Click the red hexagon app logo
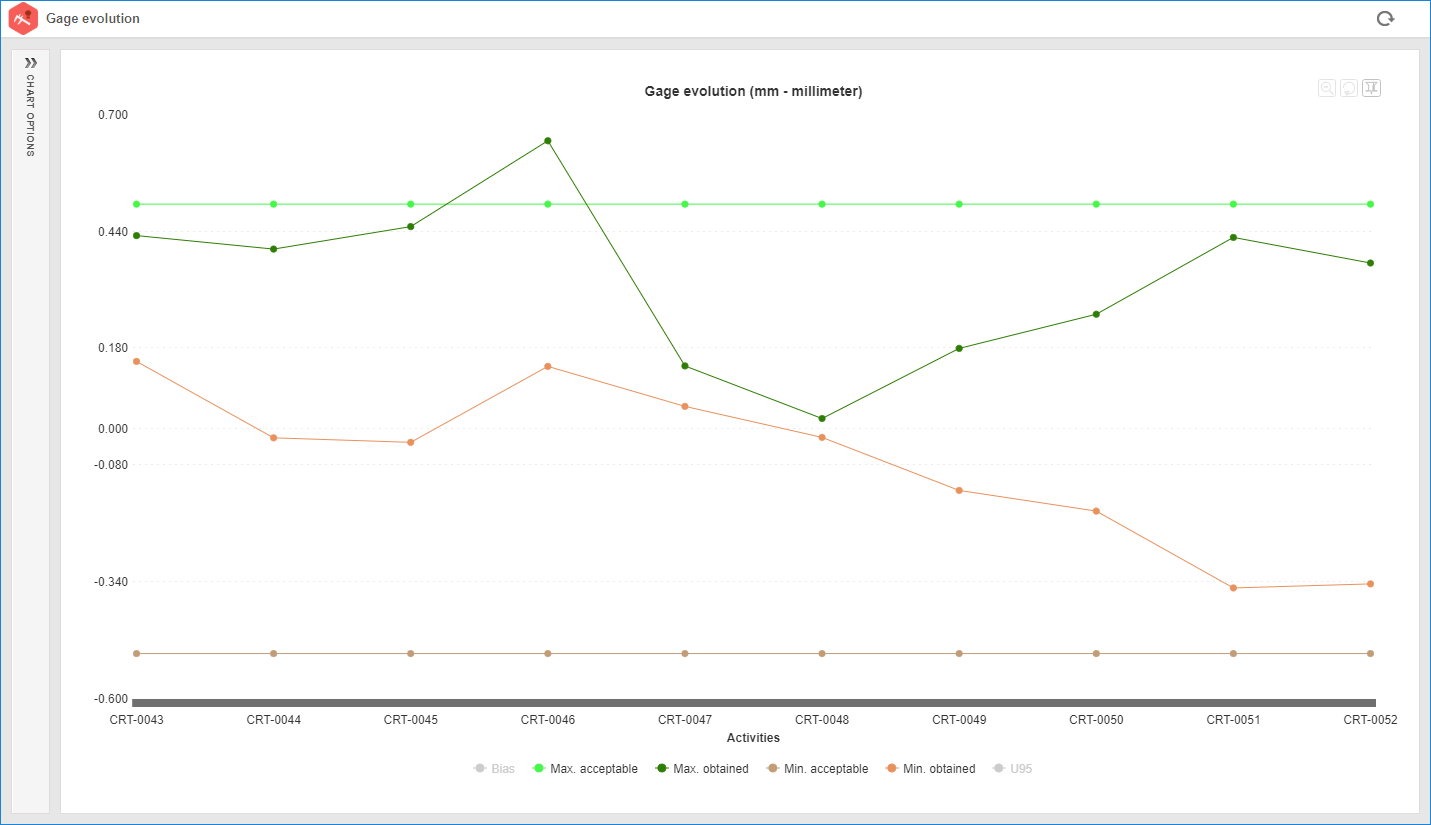The height and width of the screenshot is (825, 1431). (x=23, y=18)
